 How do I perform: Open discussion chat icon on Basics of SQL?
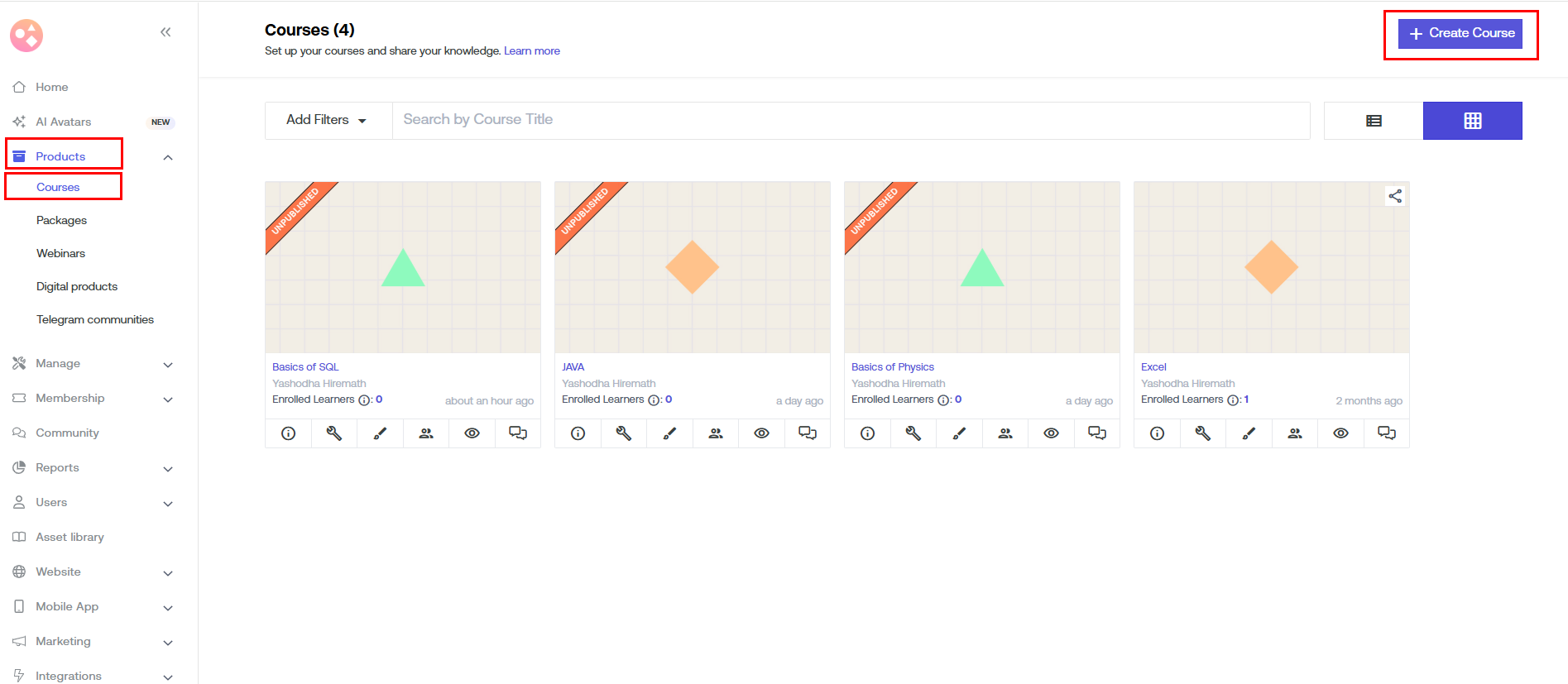tap(518, 433)
